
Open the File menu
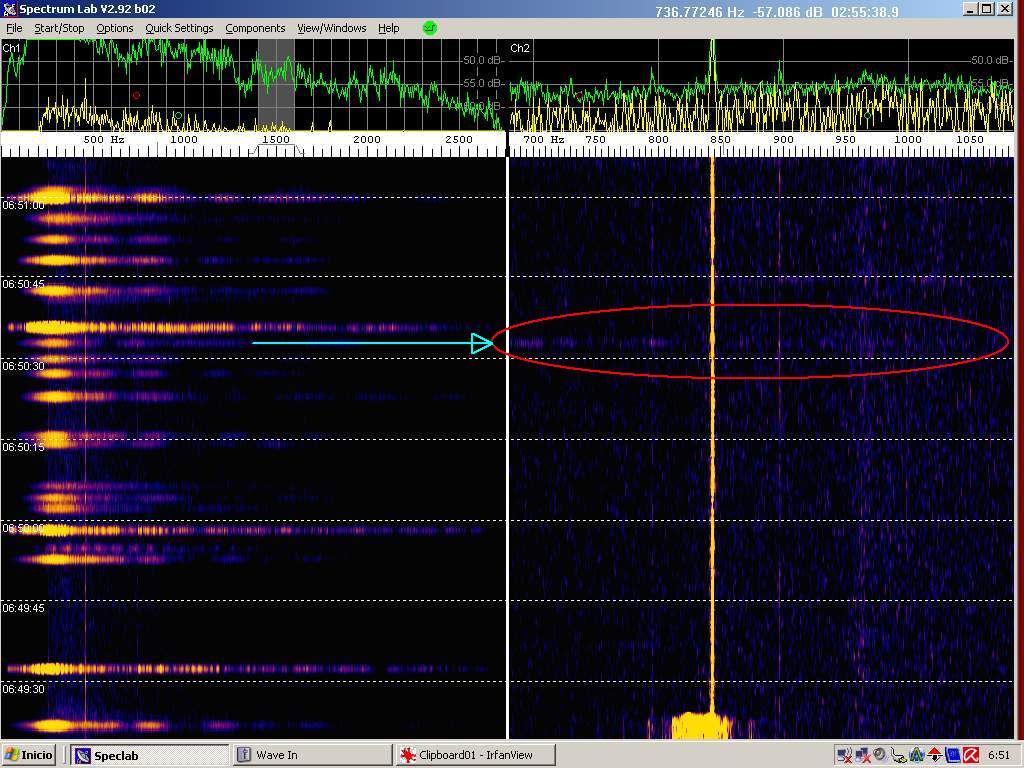click(x=14, y=28)
